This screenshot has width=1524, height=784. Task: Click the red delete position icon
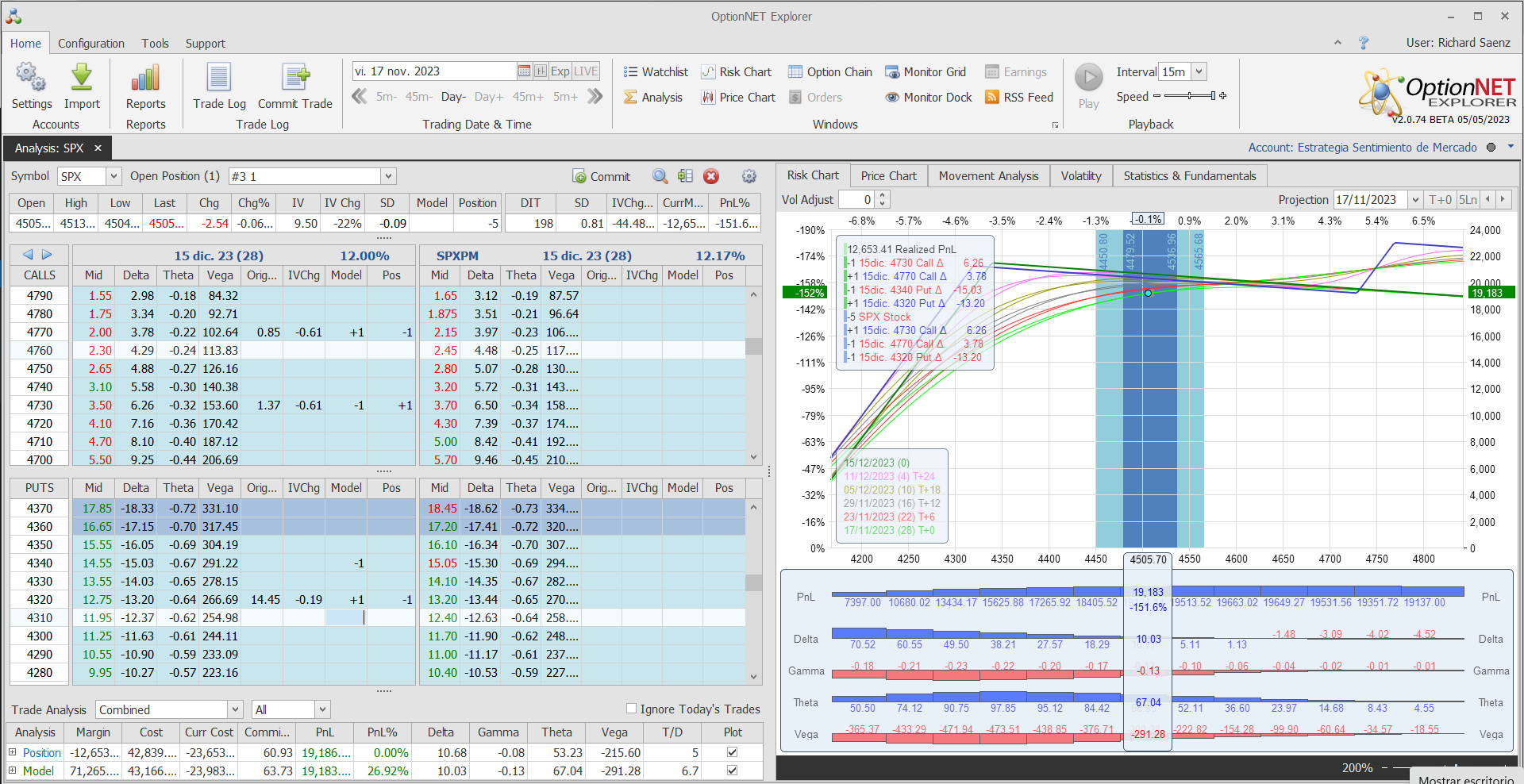(711, 176)
